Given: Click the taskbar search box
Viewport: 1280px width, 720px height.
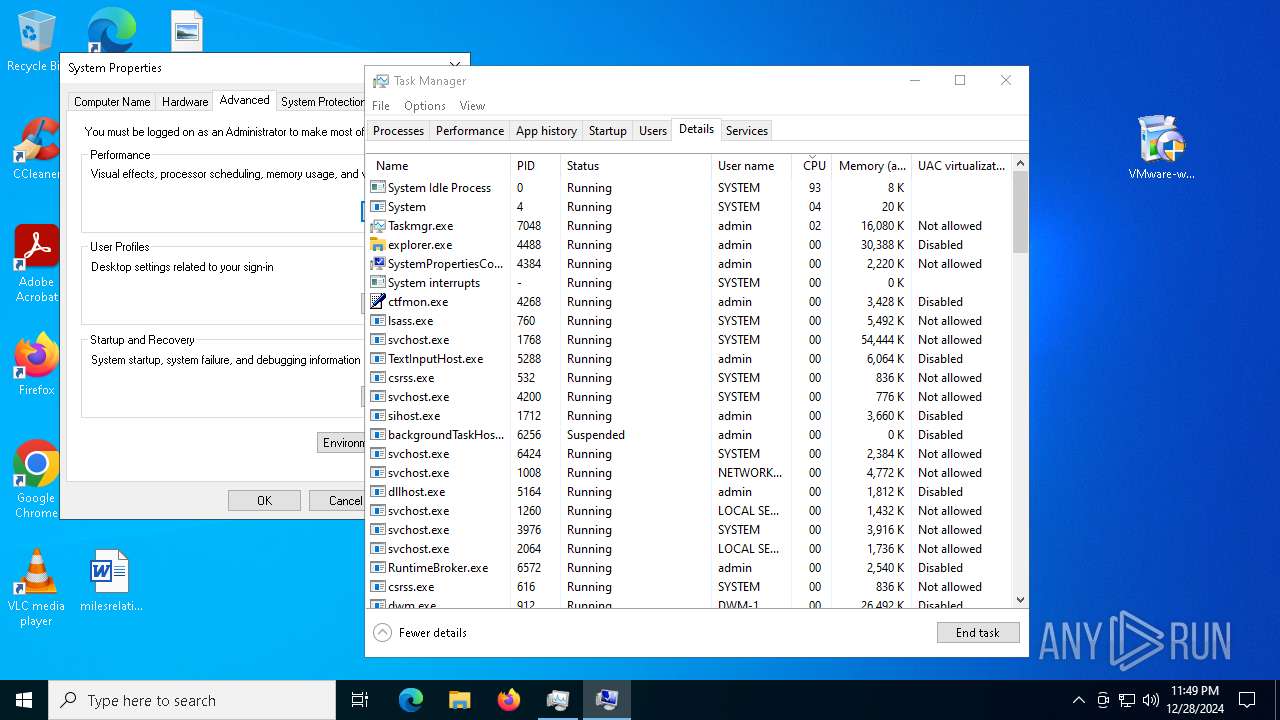Looking at the screenshot, I should (x=192, y=700).
